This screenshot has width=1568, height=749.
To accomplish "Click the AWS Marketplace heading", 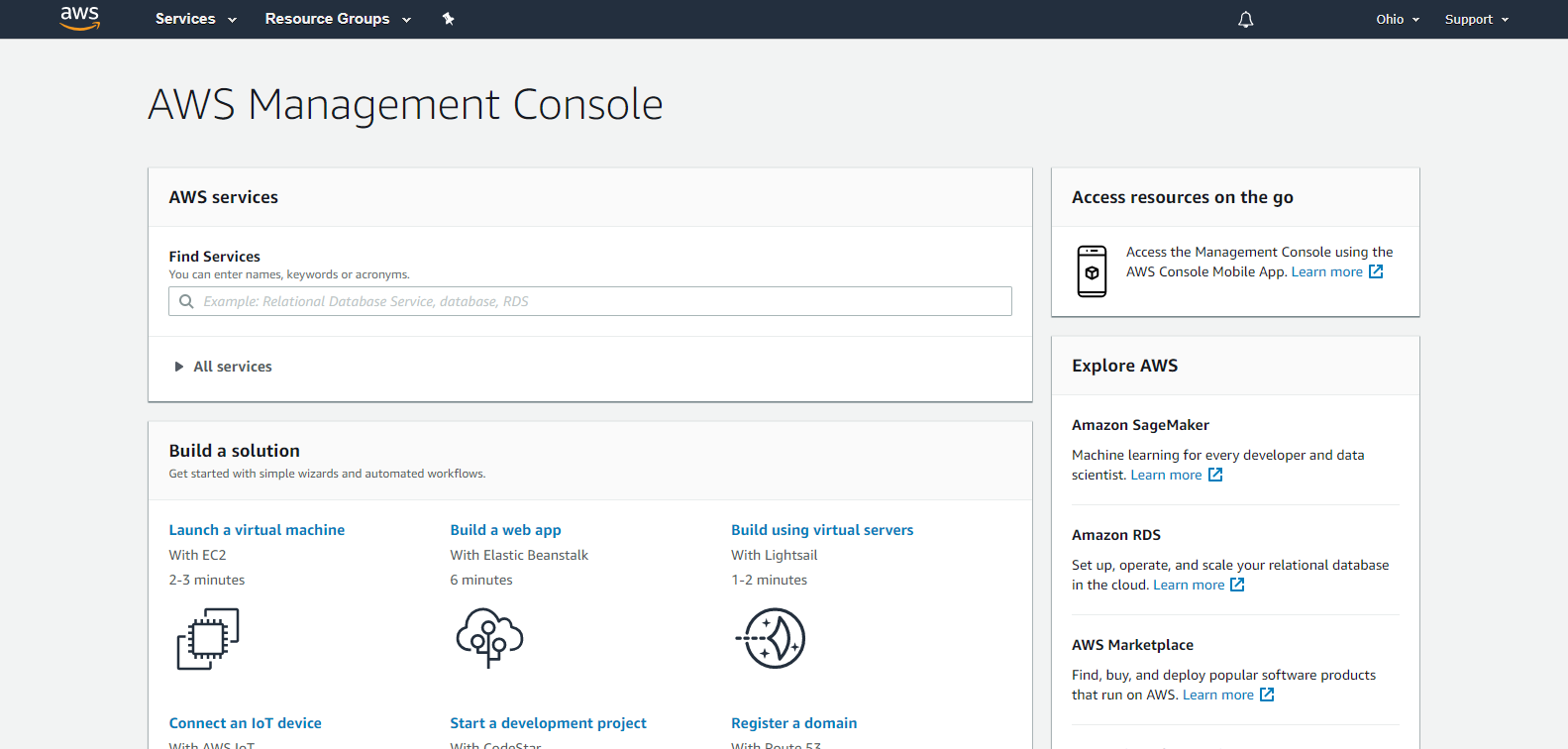I will tap(1132, 645).
